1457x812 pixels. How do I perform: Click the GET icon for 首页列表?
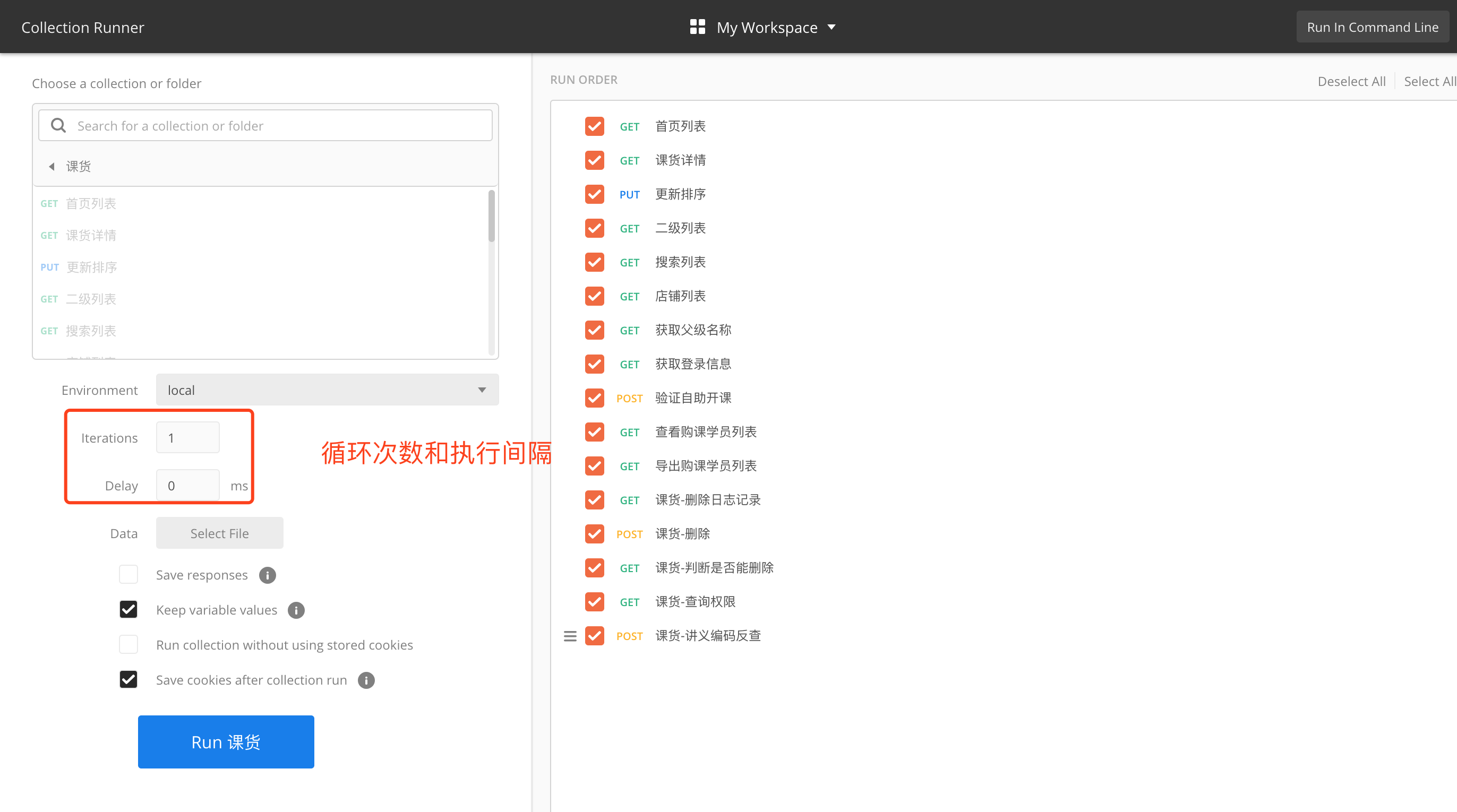point(628,125)
